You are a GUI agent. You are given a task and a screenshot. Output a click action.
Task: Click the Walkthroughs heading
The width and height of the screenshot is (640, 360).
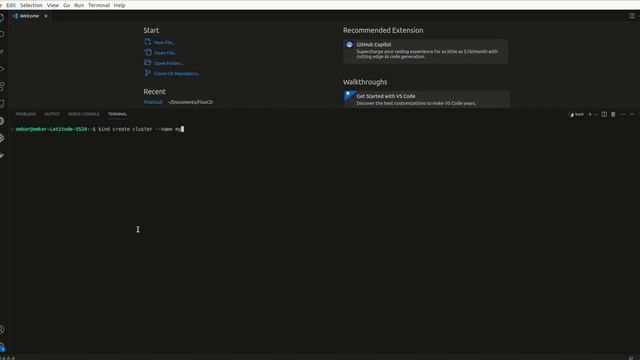click(365, 82)
